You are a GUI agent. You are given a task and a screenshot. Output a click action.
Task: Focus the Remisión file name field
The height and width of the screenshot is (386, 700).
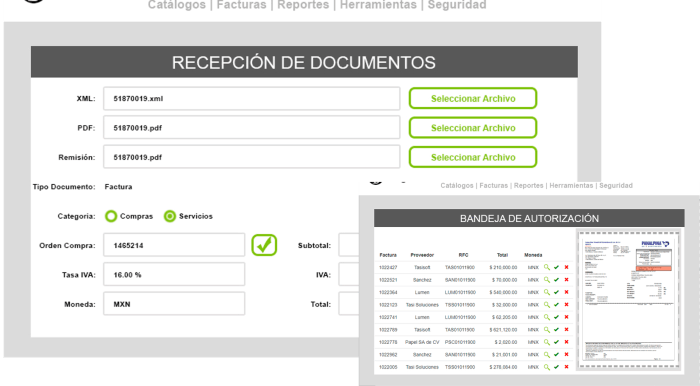pos(251,157)
